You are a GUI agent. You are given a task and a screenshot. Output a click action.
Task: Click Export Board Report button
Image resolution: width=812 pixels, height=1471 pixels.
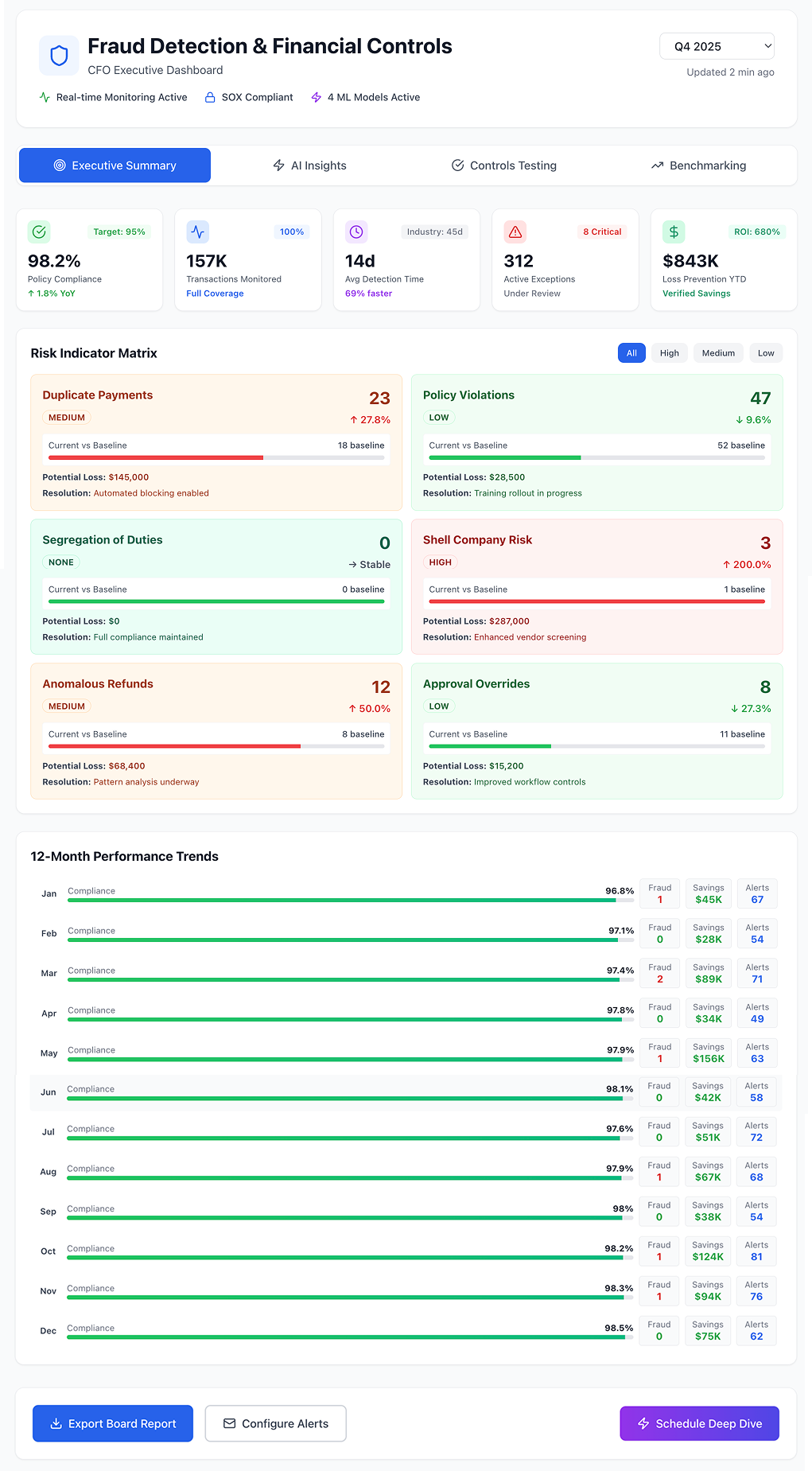[113, 1423]
